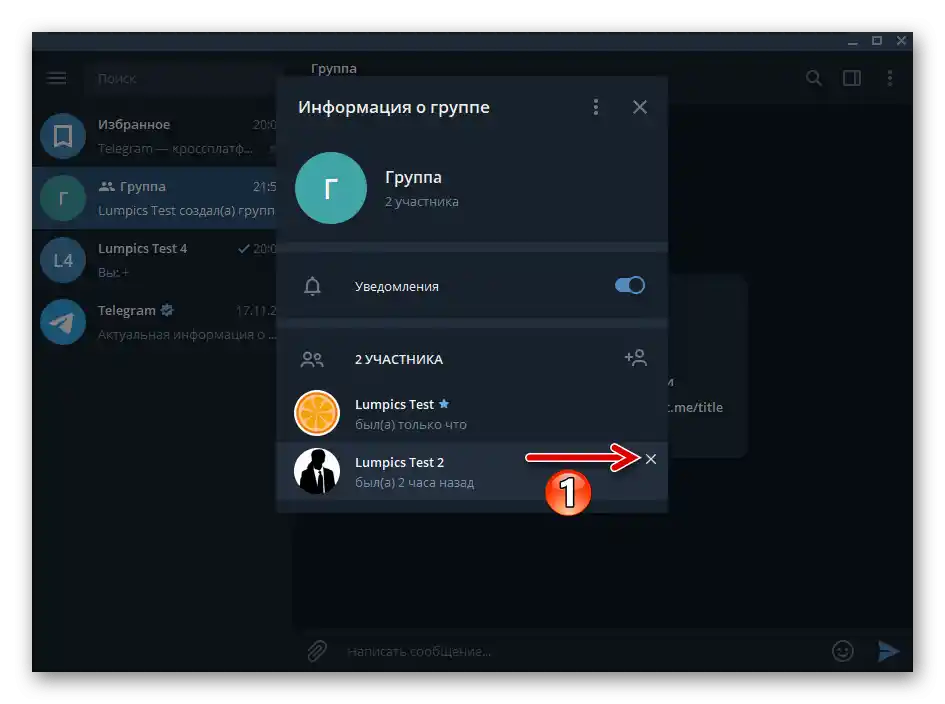Remove Lumpics Test 2 using the X
Image resolution: width=945 pixels, height=704 pixels.
(x=651, y=459)
